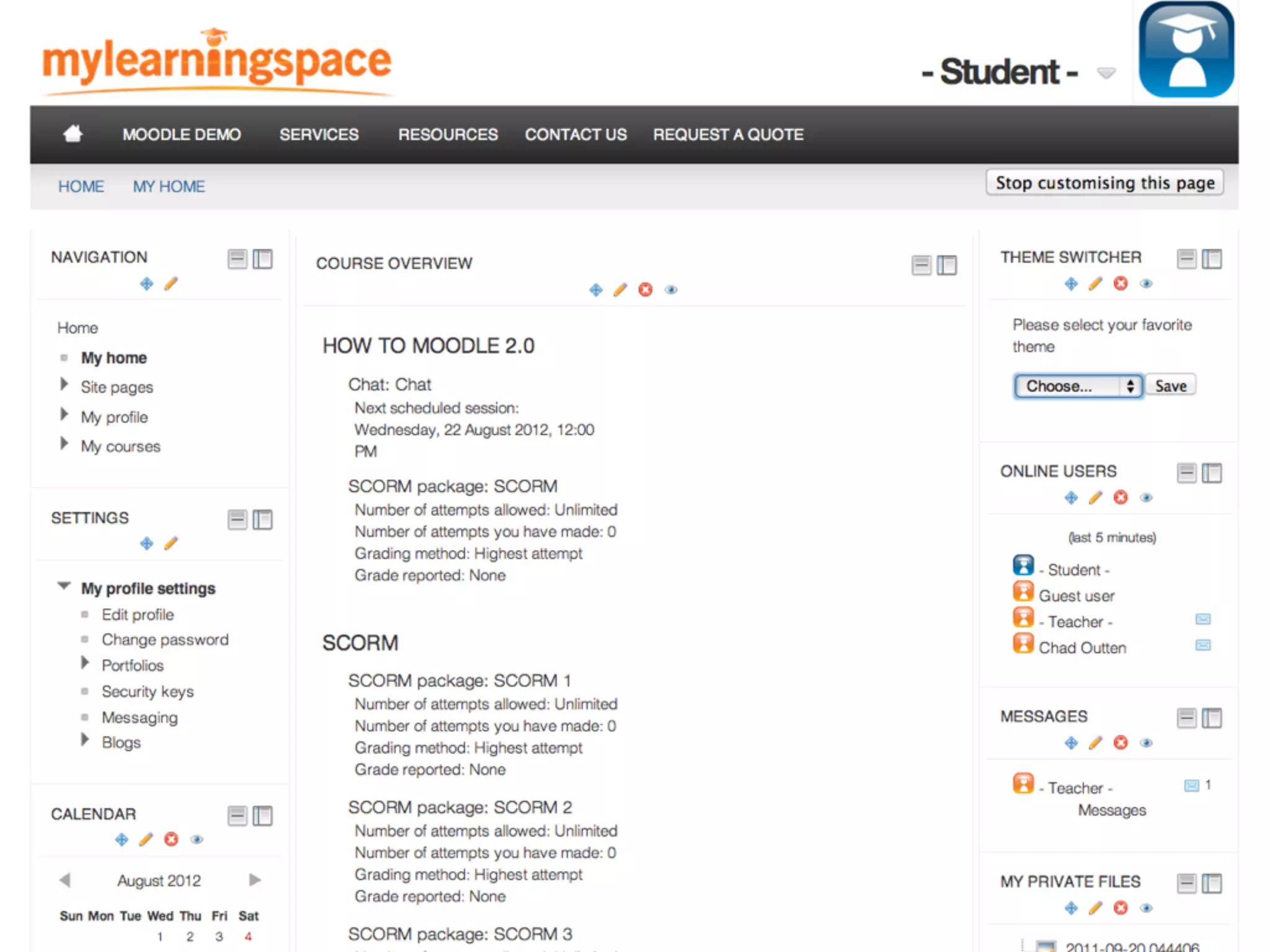Open the Request a Quote menu item
Image resolution: width=1270 pixels, height=952 pixels.
pos(728,134)
